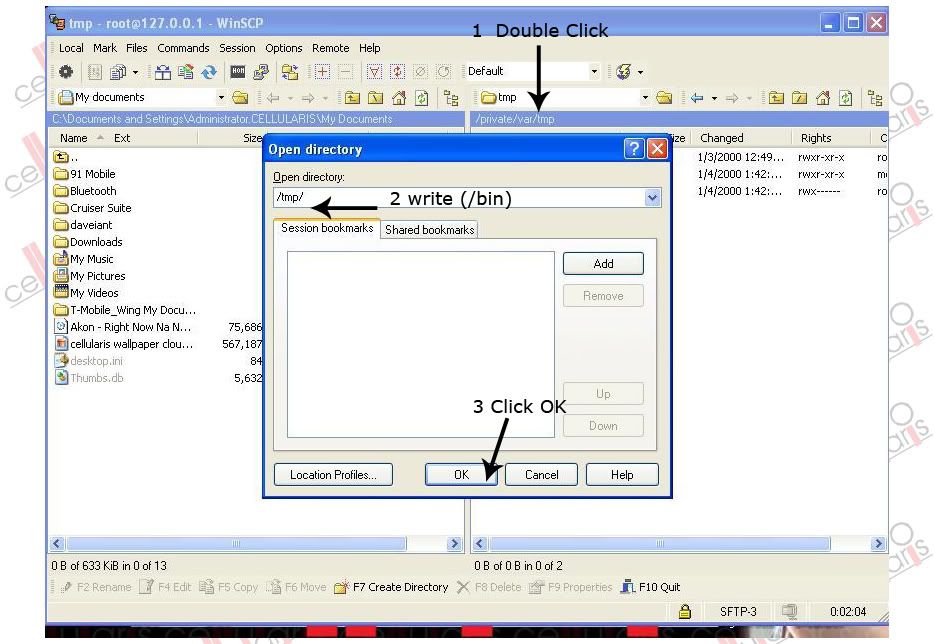The width and height of the screenshot is (934, 644).
Task: Open the queue toolbar dropdown arrow
Action: tap(135, 72)
